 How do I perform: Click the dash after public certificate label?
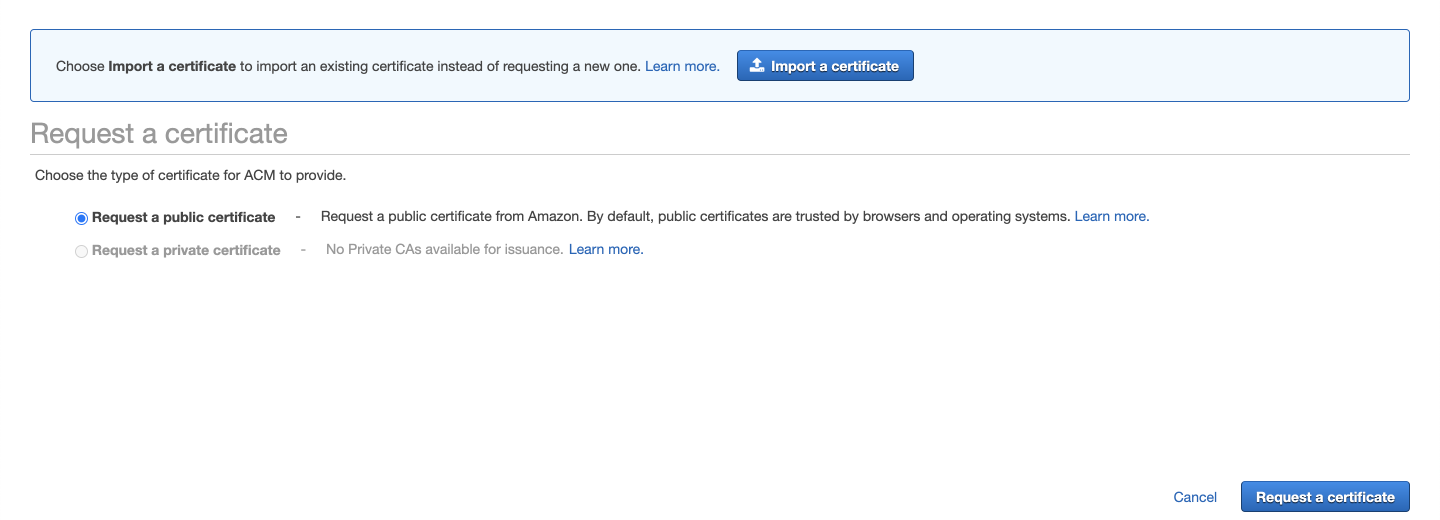(x=298, y=217)
